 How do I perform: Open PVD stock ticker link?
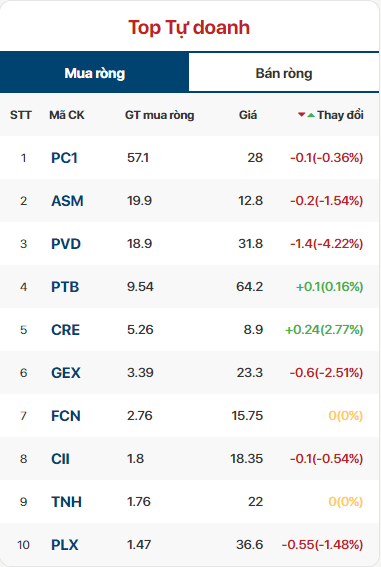point(66,244)
